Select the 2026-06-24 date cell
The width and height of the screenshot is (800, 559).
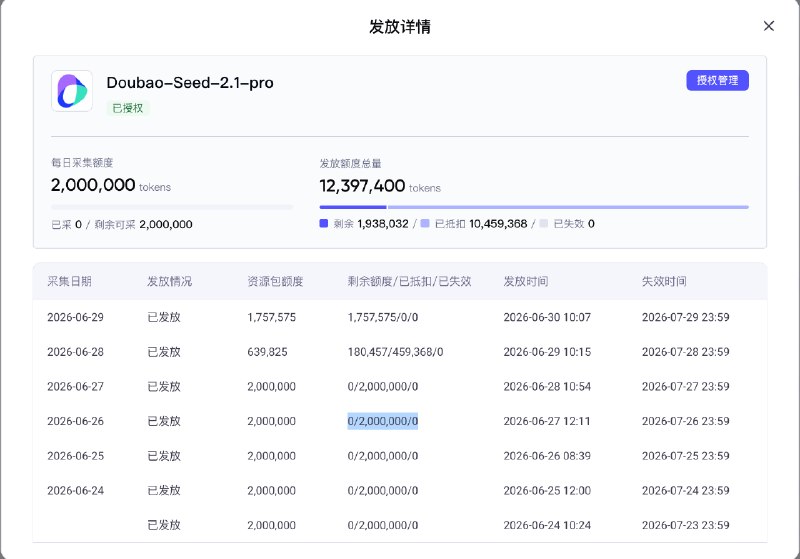[76, 491]
